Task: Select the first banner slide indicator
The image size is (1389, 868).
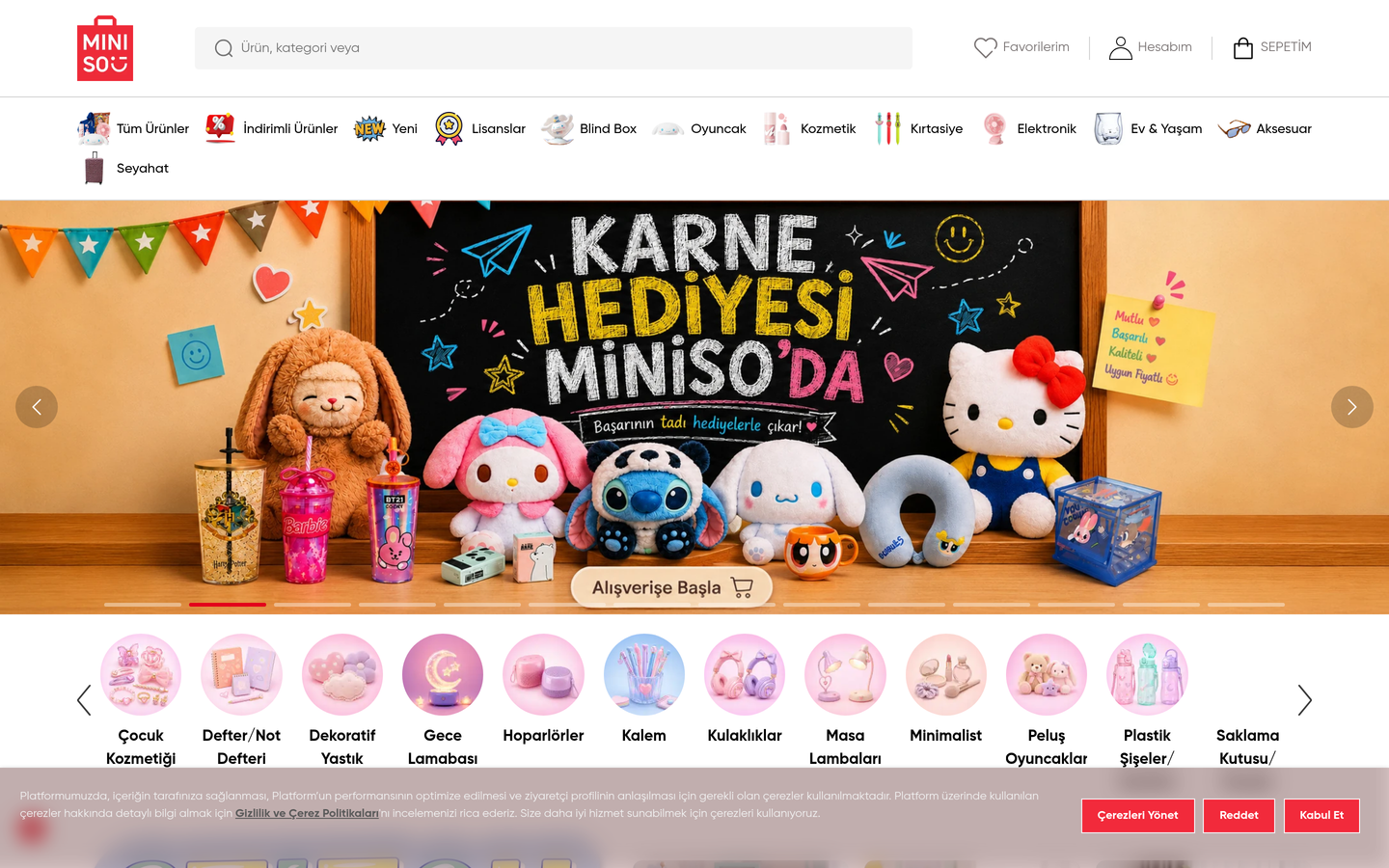Action: coord(143,605)
